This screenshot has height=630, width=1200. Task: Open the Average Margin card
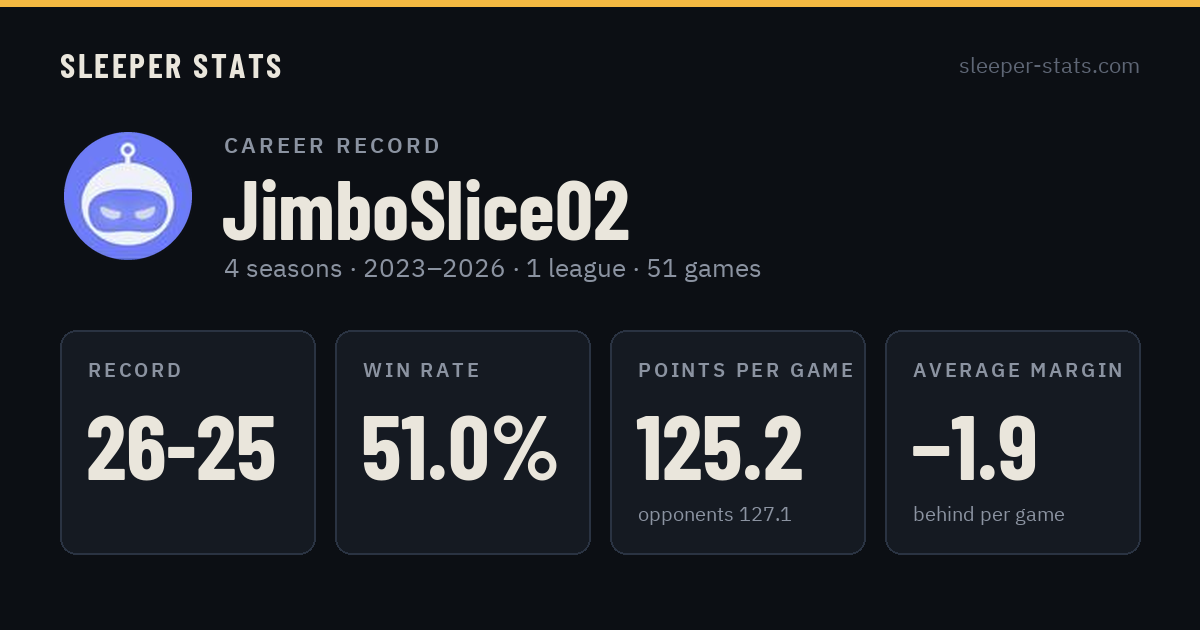tap(1013, 442)
